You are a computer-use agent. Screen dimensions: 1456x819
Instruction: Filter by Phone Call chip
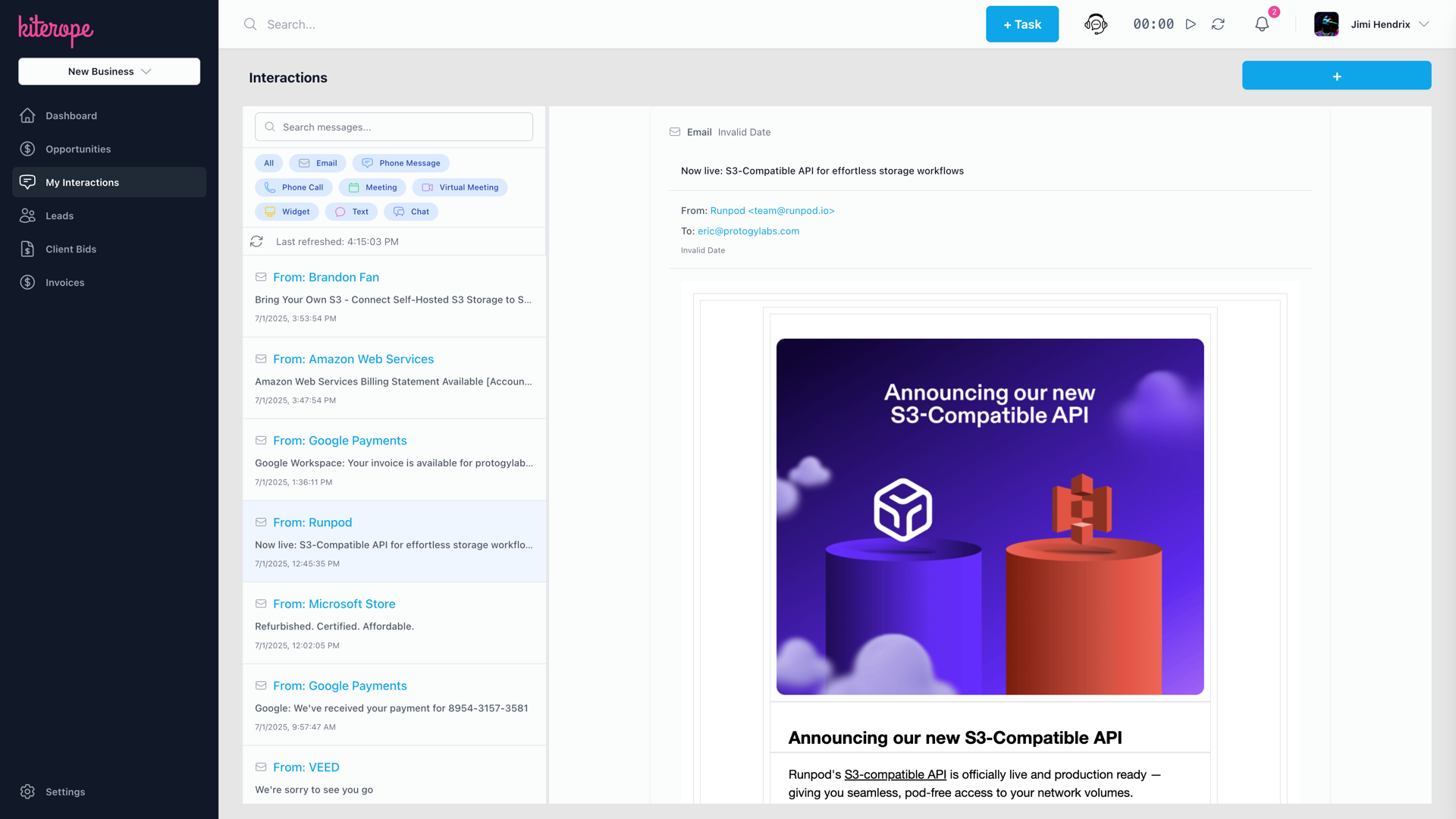coord(293,187)
